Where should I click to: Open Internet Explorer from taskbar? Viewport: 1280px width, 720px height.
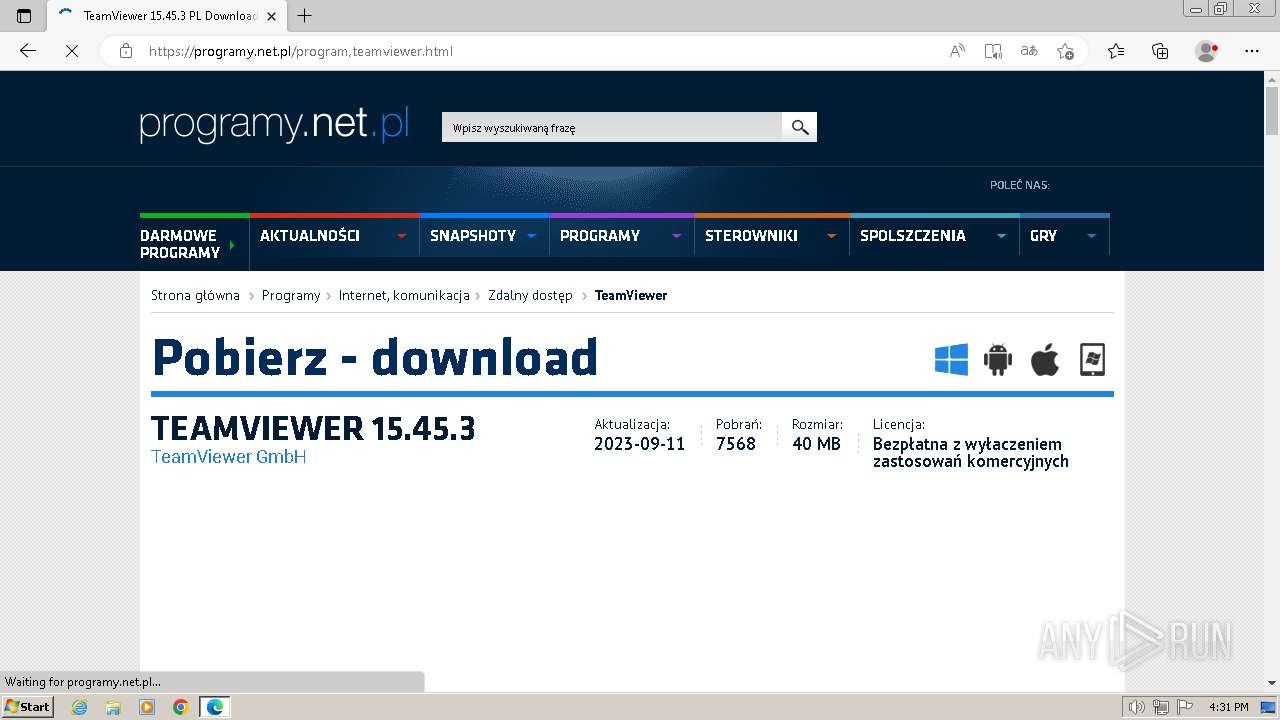tap(79, 707)
